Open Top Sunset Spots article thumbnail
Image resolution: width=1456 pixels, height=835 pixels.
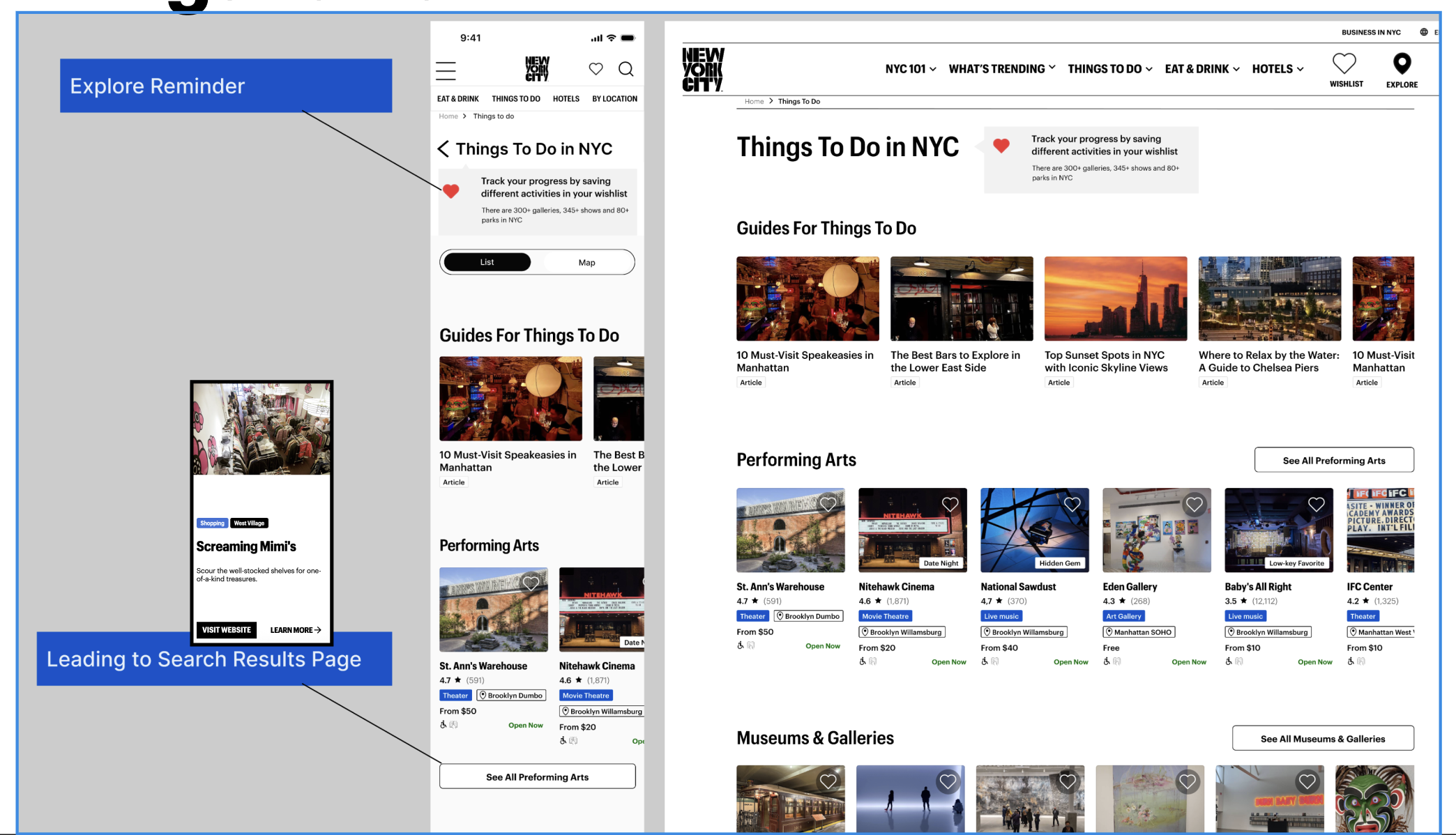click(1115, 299)
